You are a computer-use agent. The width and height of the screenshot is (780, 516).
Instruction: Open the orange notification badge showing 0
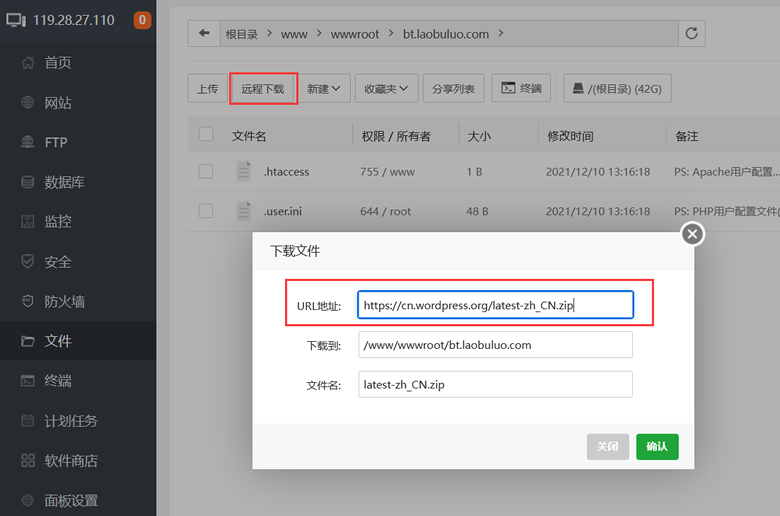[142, 20]
